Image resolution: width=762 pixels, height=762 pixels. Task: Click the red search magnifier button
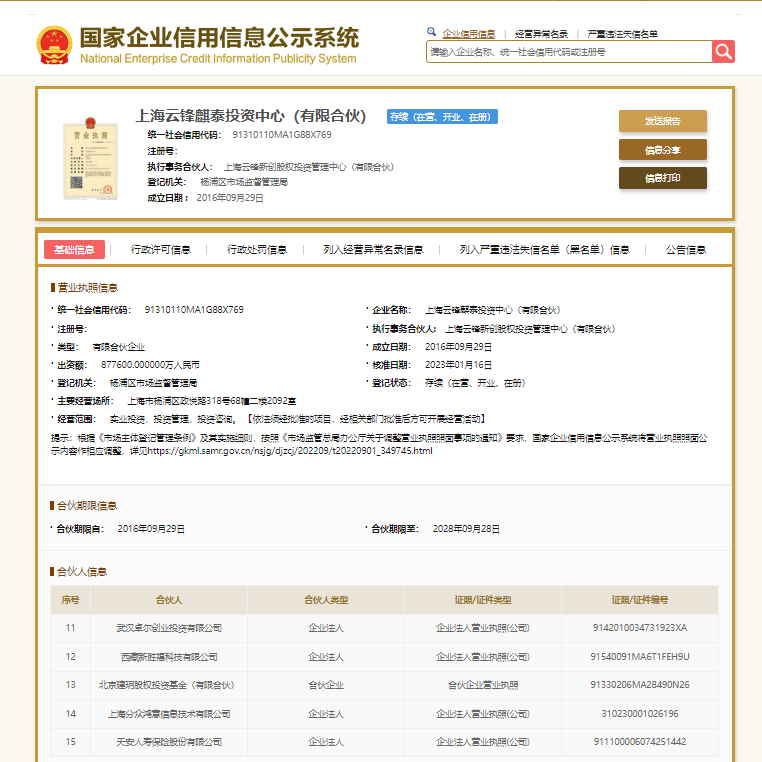723,52
